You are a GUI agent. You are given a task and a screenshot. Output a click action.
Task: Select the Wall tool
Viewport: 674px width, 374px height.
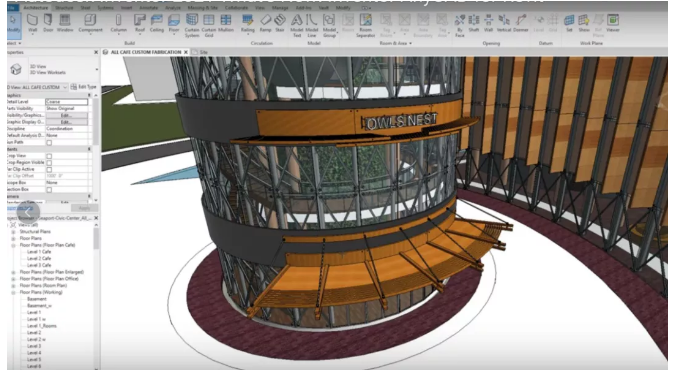click(x=33, y=24)
